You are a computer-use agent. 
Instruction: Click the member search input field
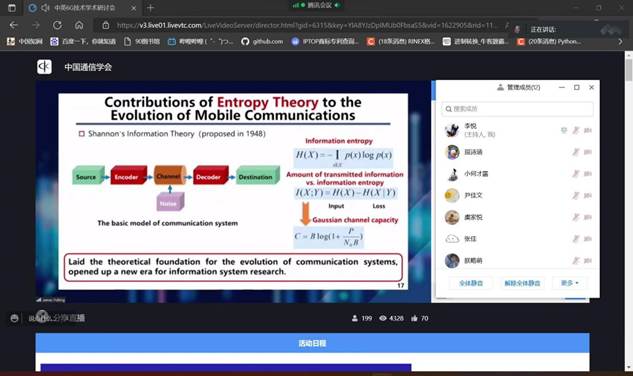518,109
